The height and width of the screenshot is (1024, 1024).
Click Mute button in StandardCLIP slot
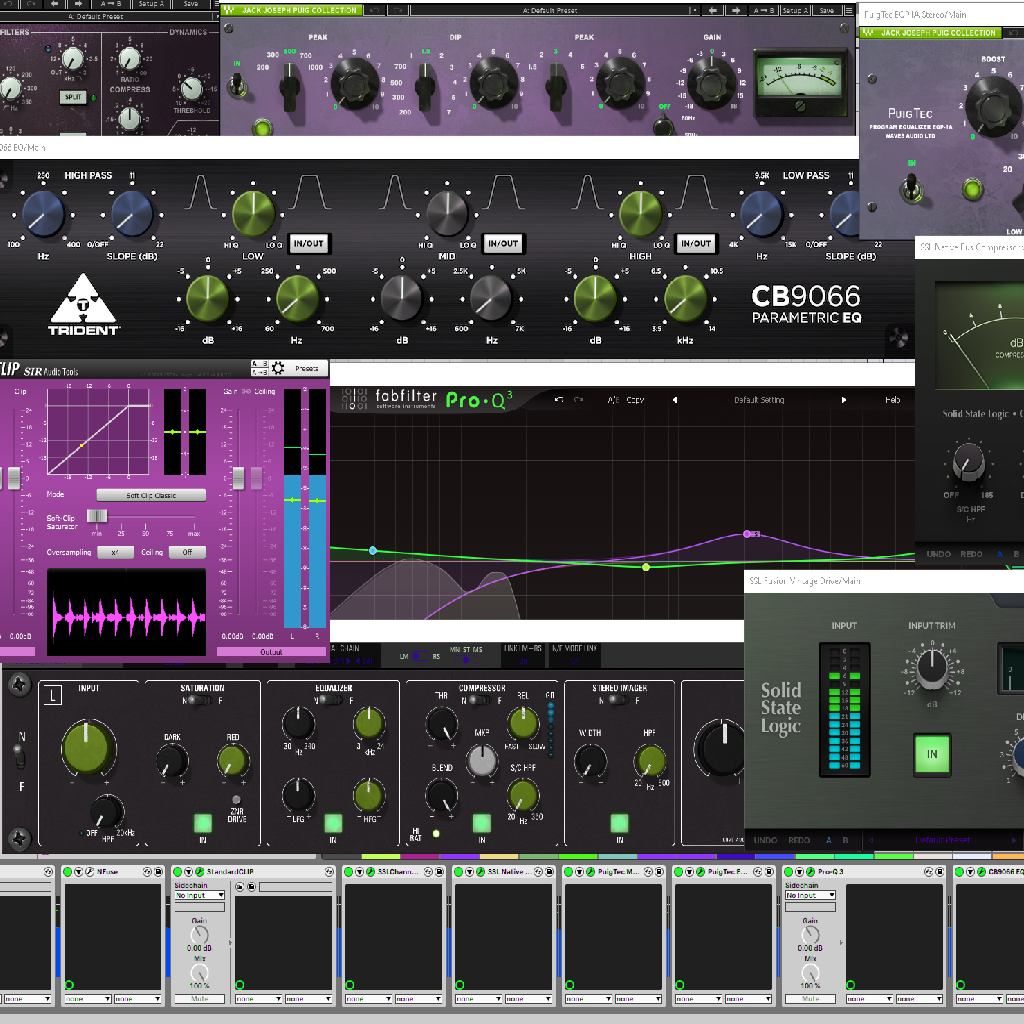tap(199, 999)
